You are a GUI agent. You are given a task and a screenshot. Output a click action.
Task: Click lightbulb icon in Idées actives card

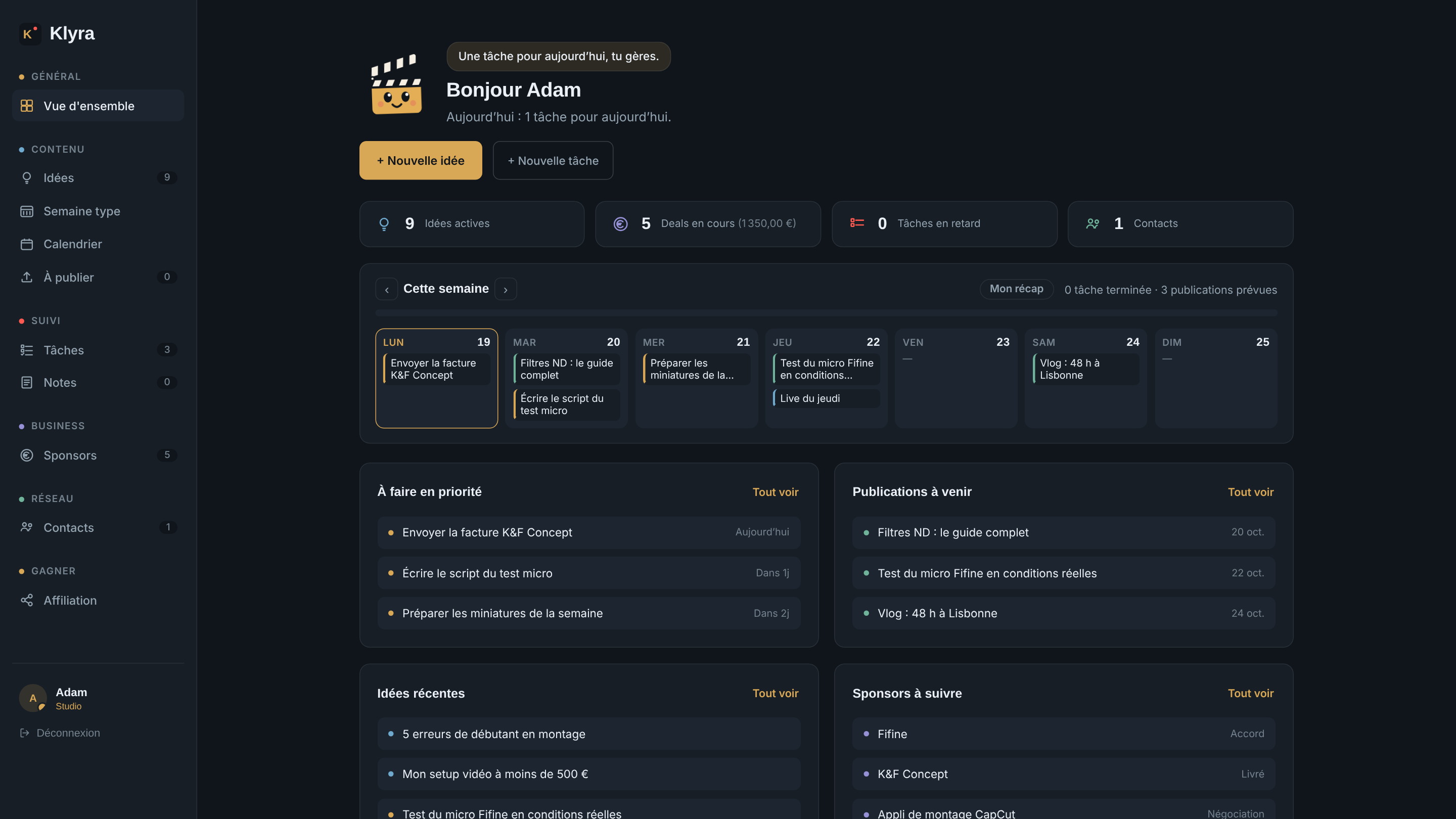(384, 224)
